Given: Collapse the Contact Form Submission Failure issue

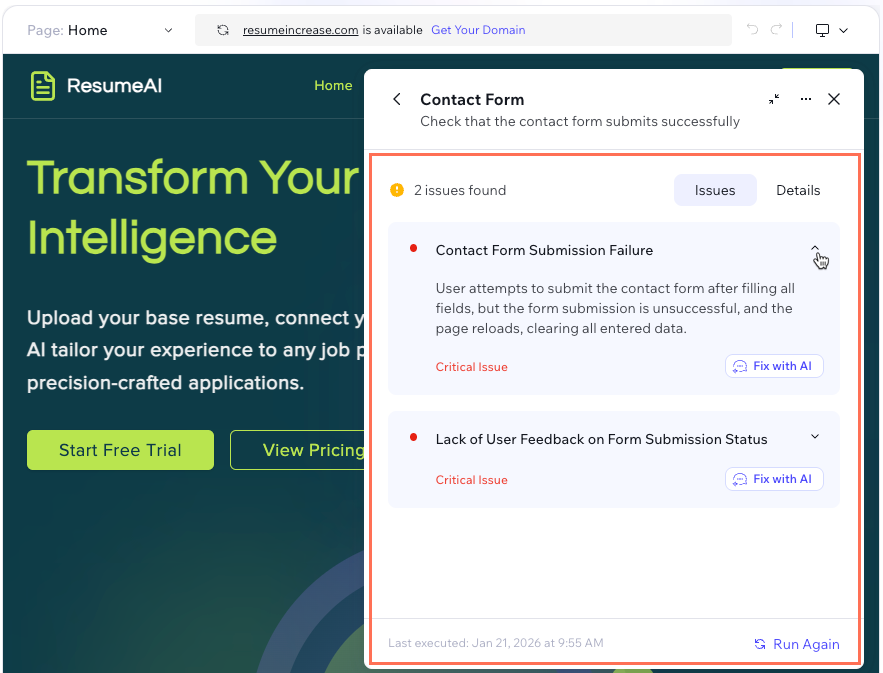Looking at the screenshot, I should pyautogui.click(x=815, y=249).
